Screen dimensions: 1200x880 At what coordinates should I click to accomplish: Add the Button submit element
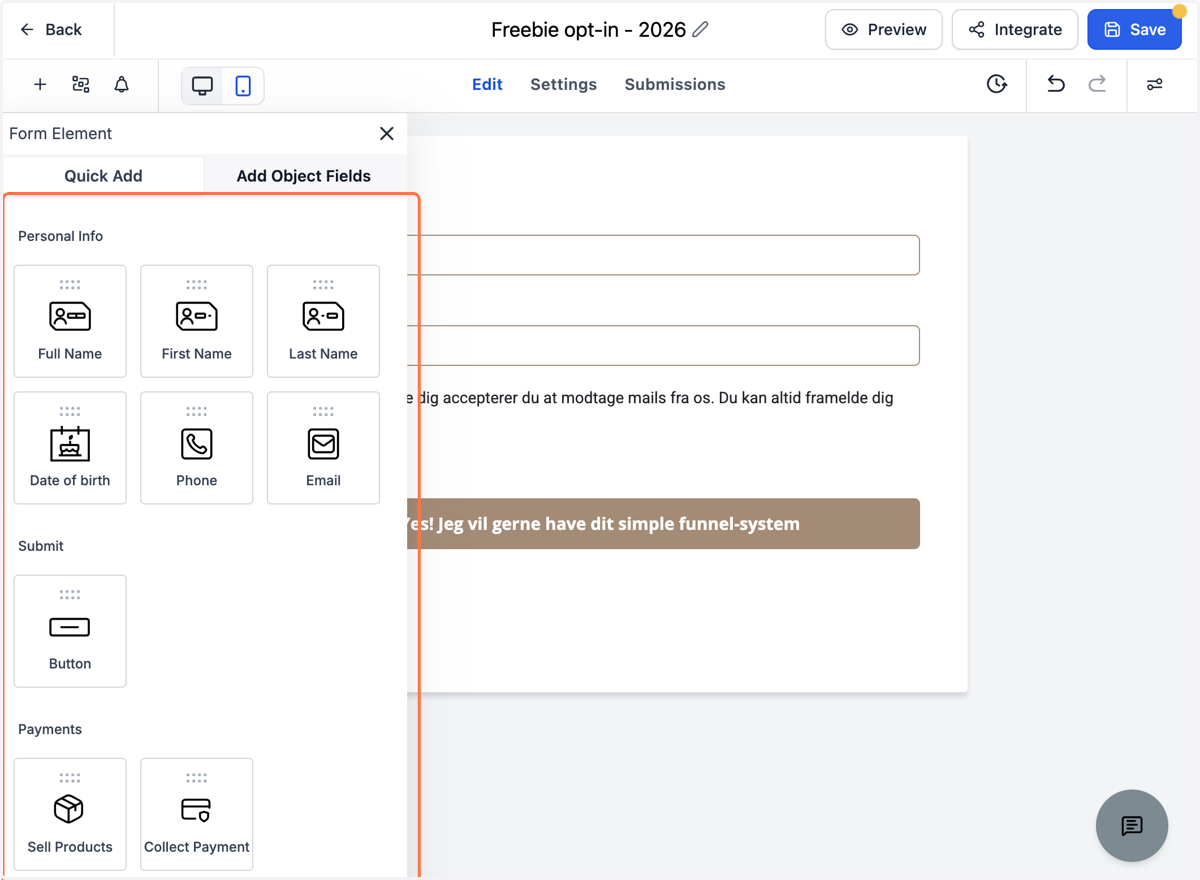(70, 631)
